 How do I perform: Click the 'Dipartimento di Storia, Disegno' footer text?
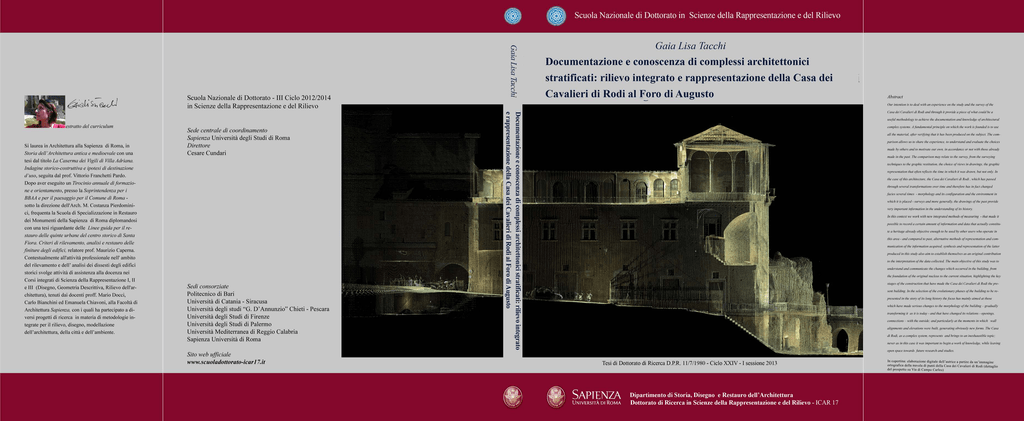(727, 393)
